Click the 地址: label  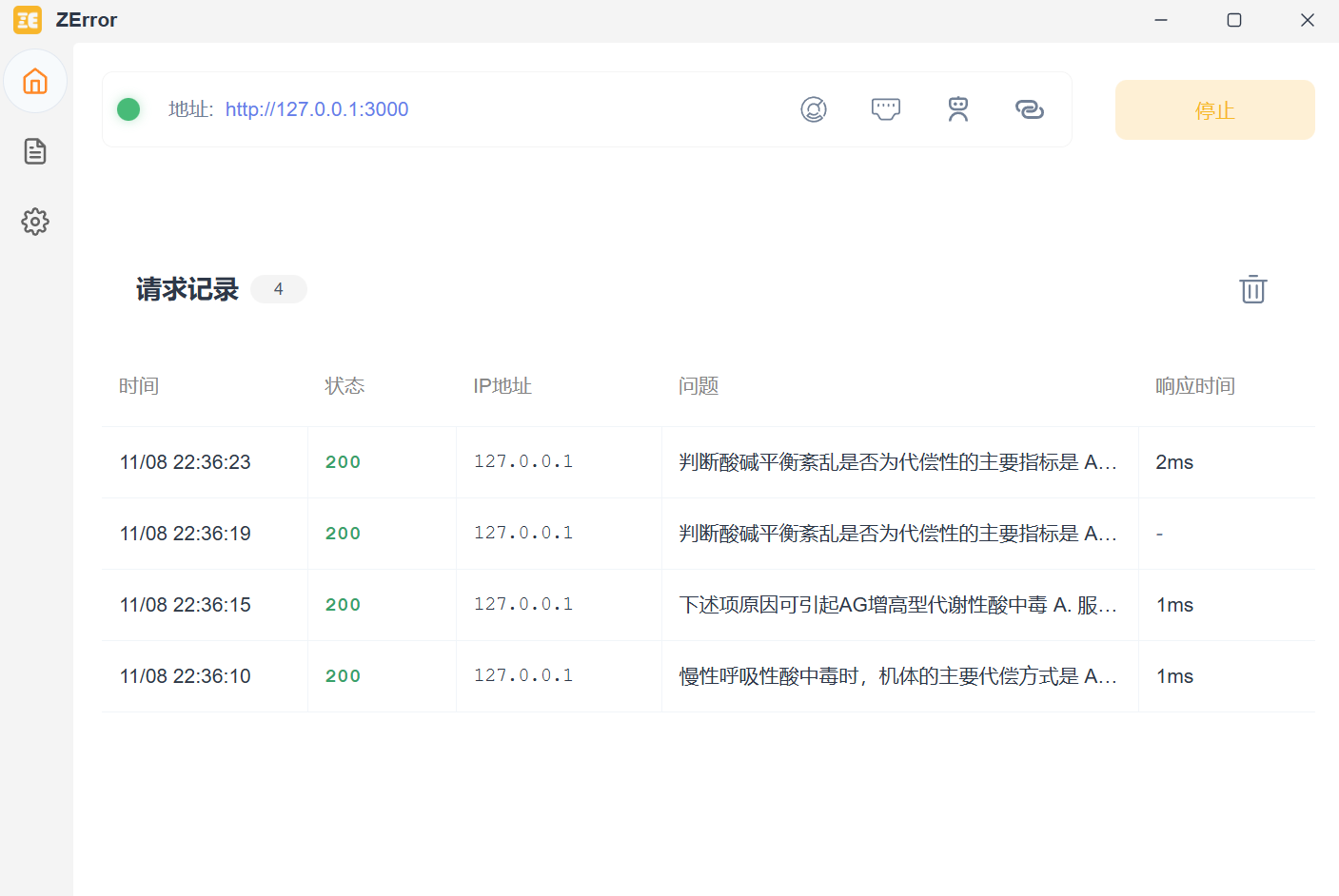[191, 109]
